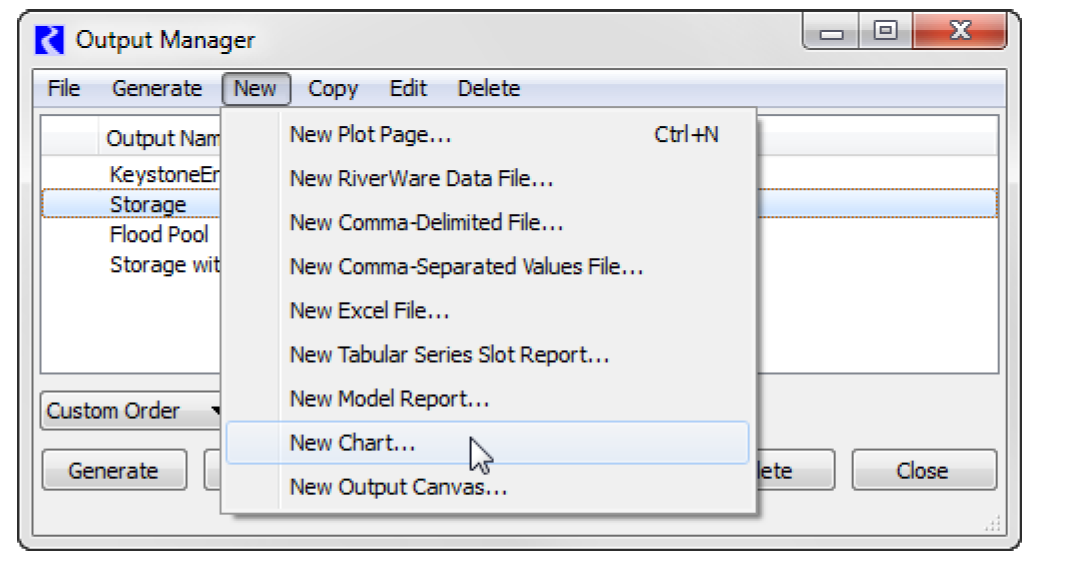This screenshot has height=564, width=1071.
Task: Select New Output Canvas item
Action: 398,487
